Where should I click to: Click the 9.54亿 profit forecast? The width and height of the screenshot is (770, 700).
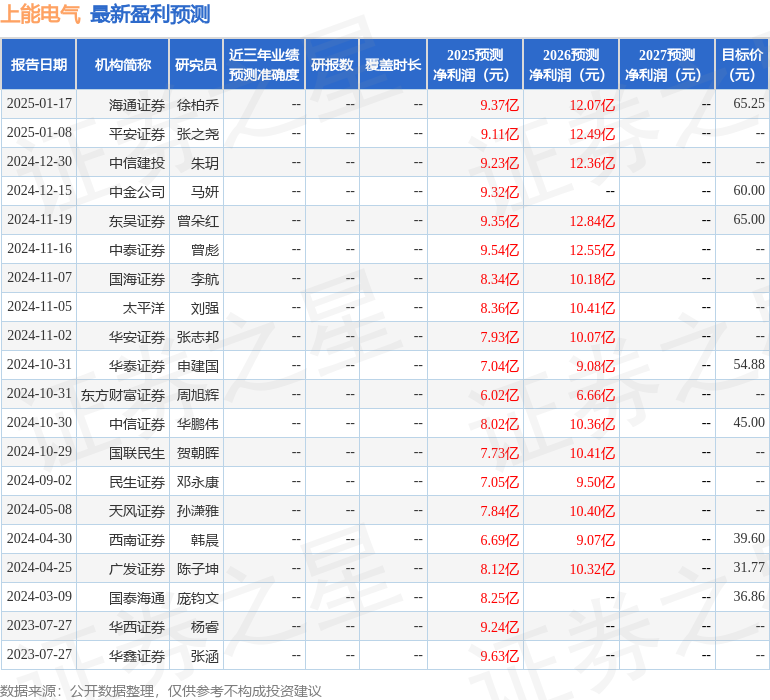click(x=499, y=250)
